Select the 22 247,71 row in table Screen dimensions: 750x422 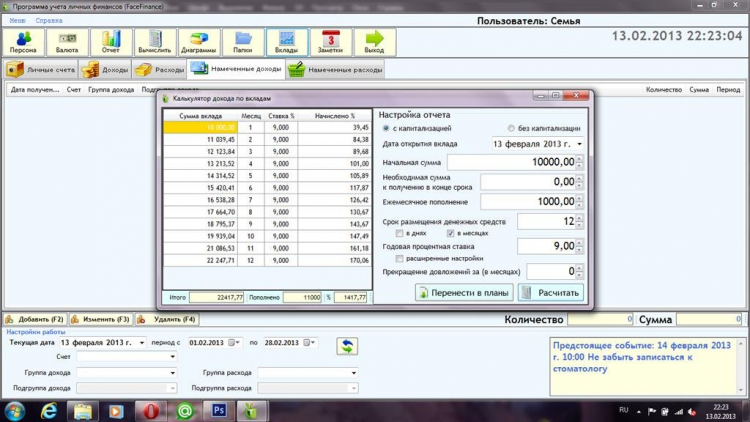click(267, 260)
